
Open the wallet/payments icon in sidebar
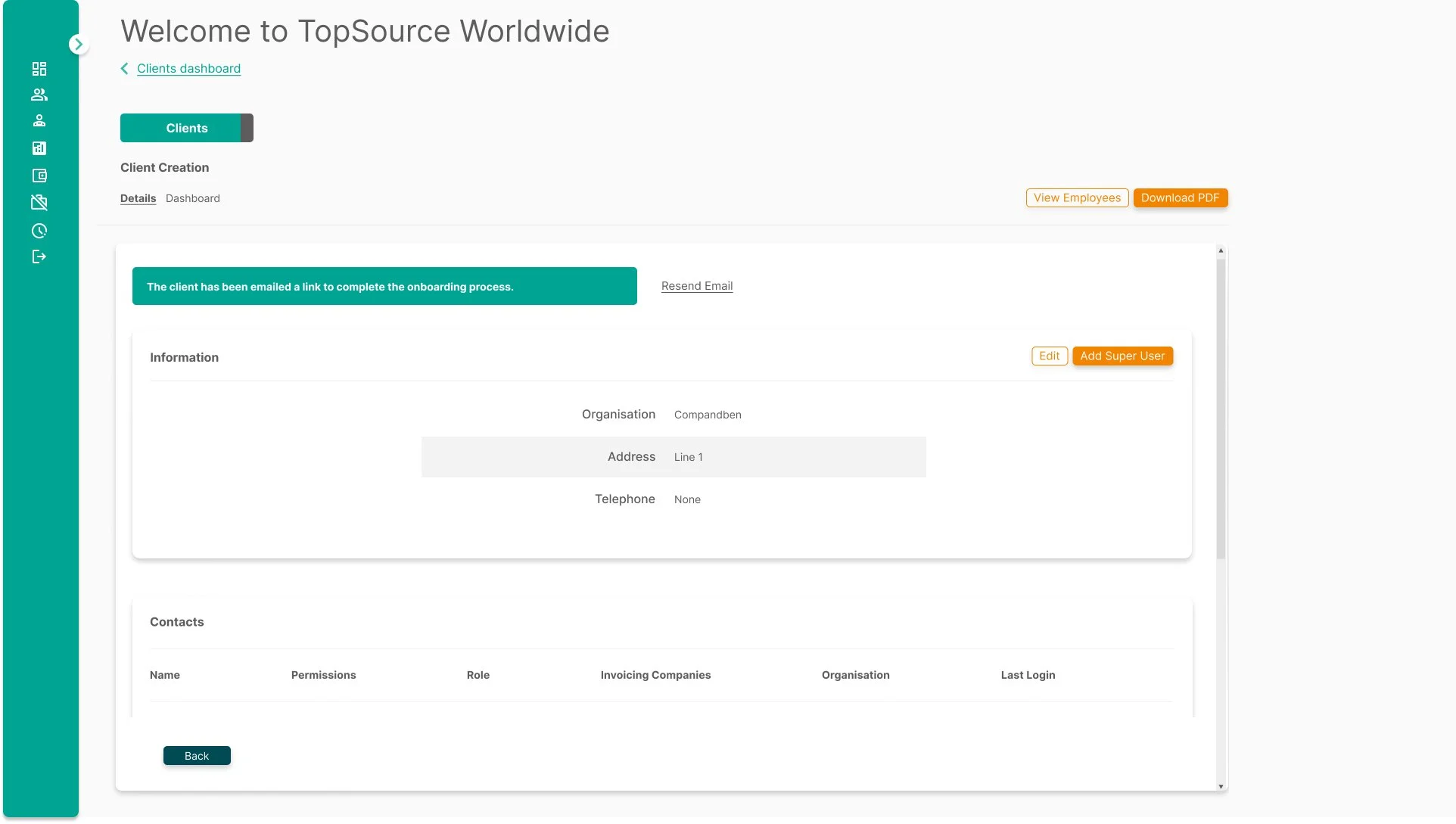(x=39, y=176)
